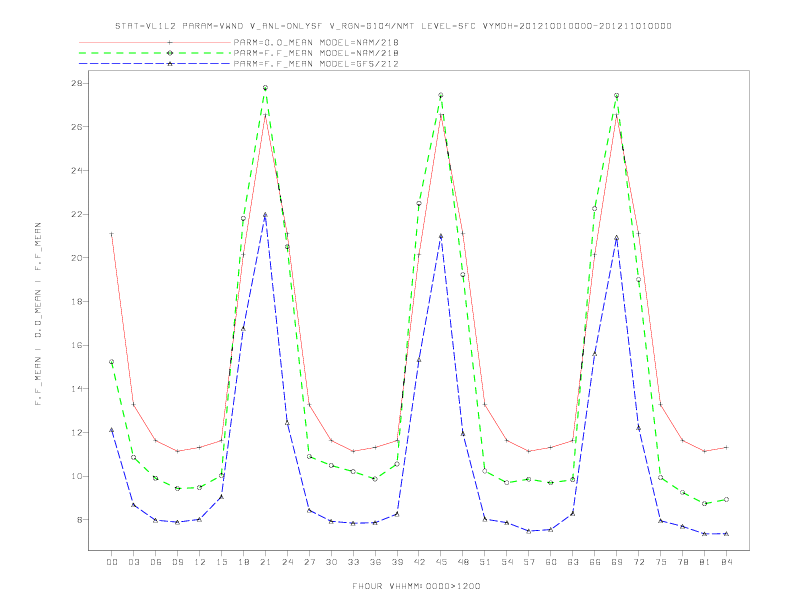
Task: Click x-axis tick label 12
Action: pos(200,562)
